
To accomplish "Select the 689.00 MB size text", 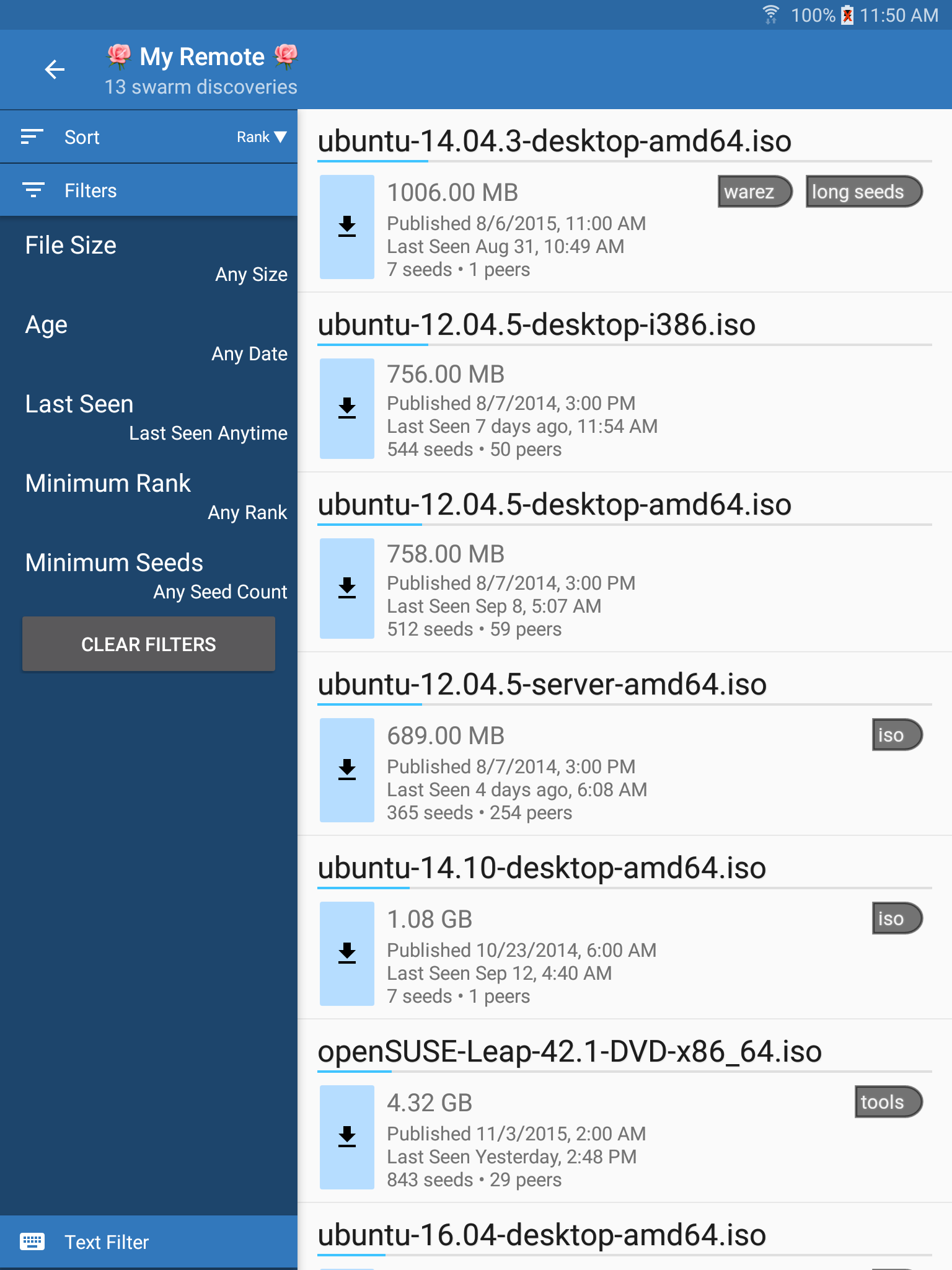I will click(446, 736).
